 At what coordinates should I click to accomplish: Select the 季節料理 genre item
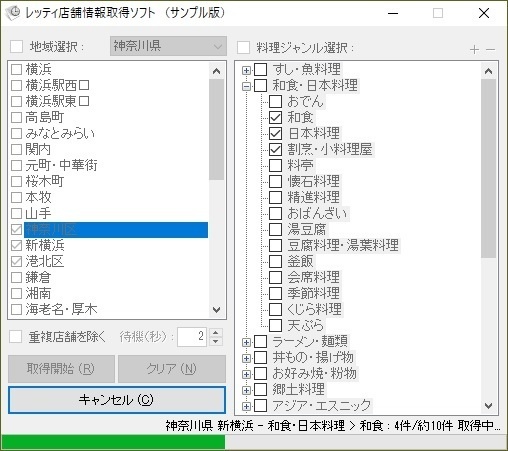click(x=314, y=293)
